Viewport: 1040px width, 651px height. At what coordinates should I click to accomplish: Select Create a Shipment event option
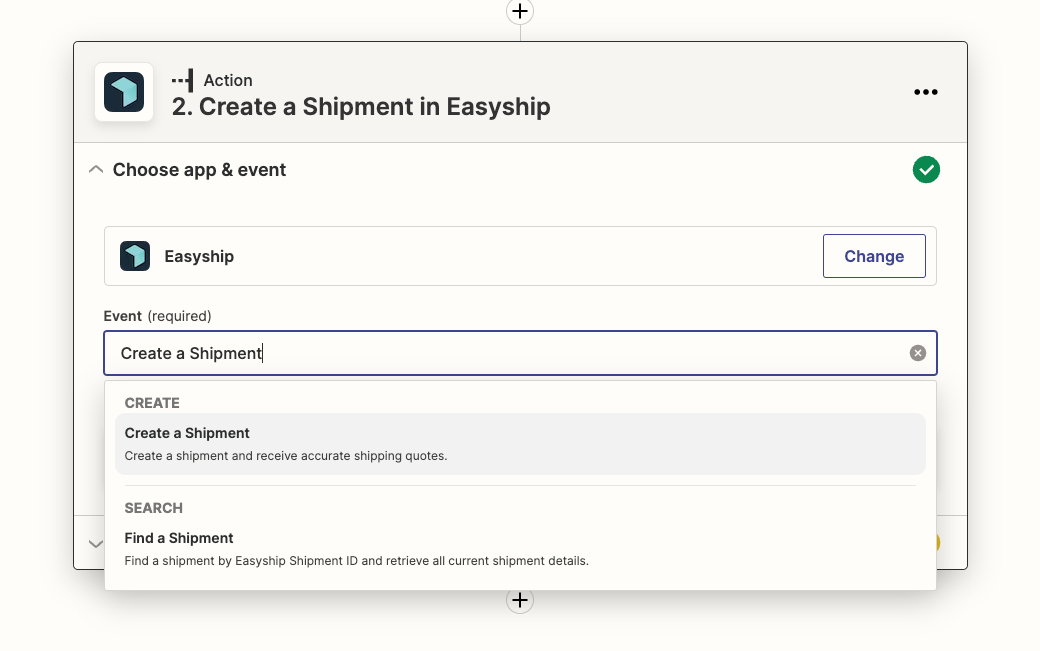(520, 444)
